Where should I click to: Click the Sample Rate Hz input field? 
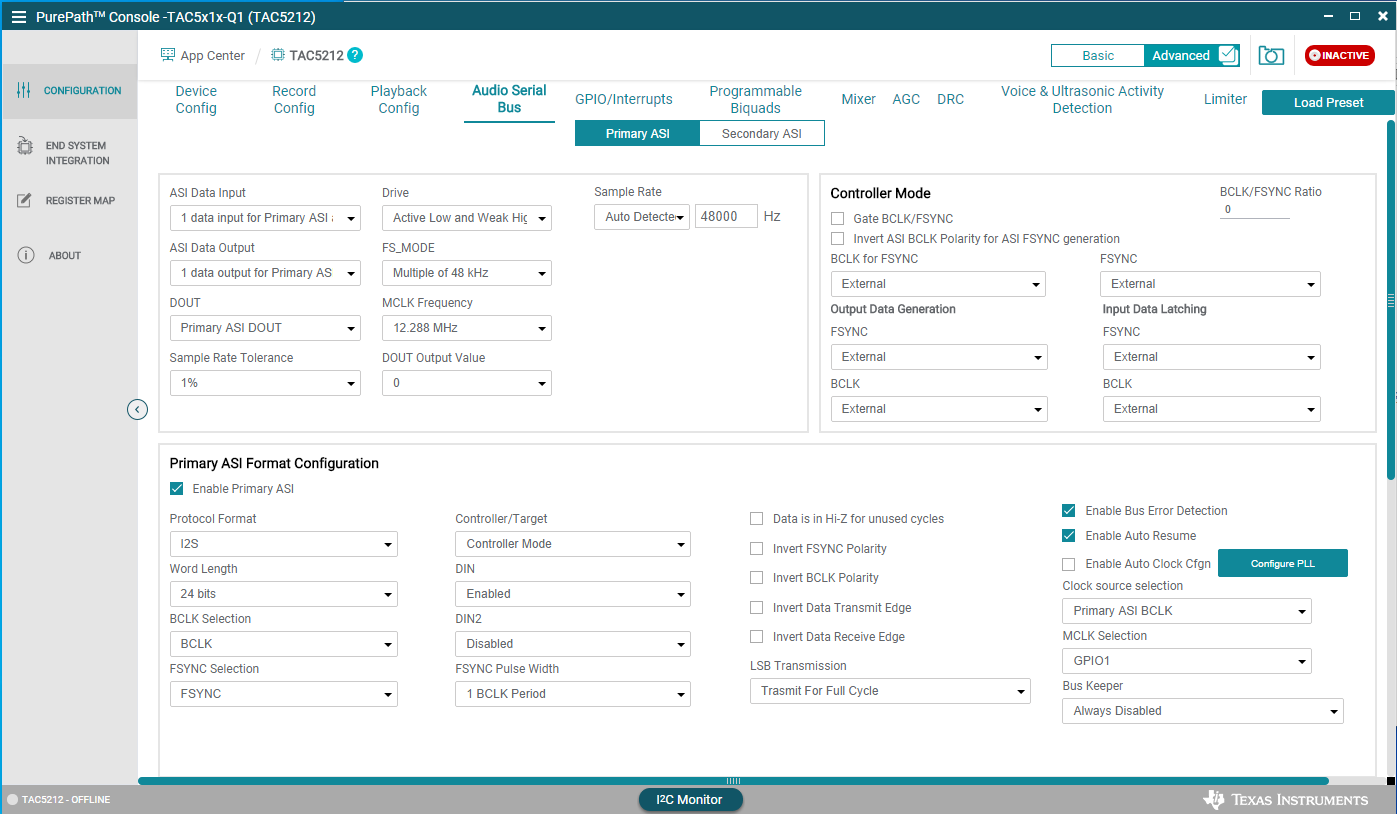pyautogui.click(x=727, y=216)
